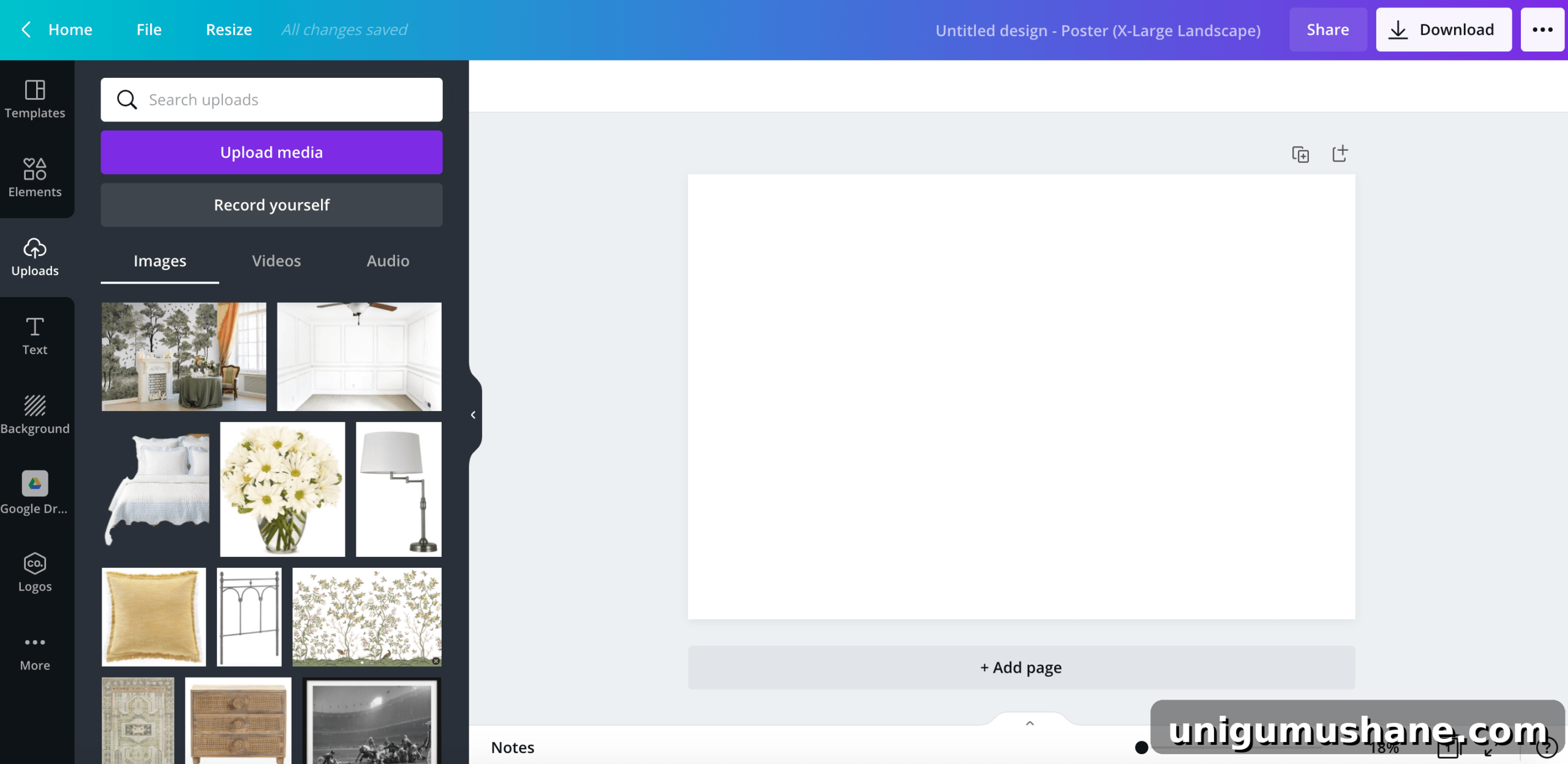Click the zoom slider handle
Screen dimensions: 1568x764
(1141, 747)
